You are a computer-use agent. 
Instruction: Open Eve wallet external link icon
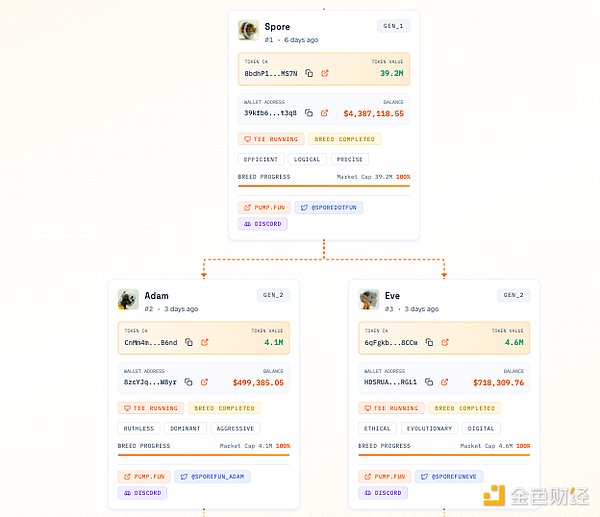[445, 382]
